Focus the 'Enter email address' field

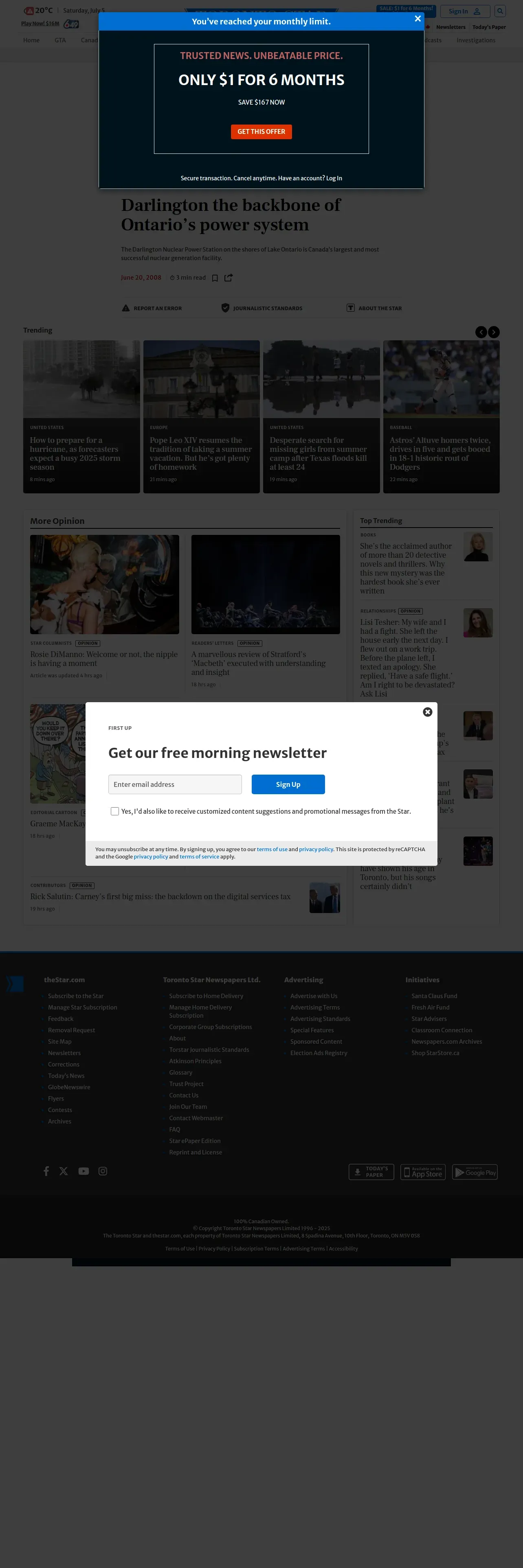175,784
